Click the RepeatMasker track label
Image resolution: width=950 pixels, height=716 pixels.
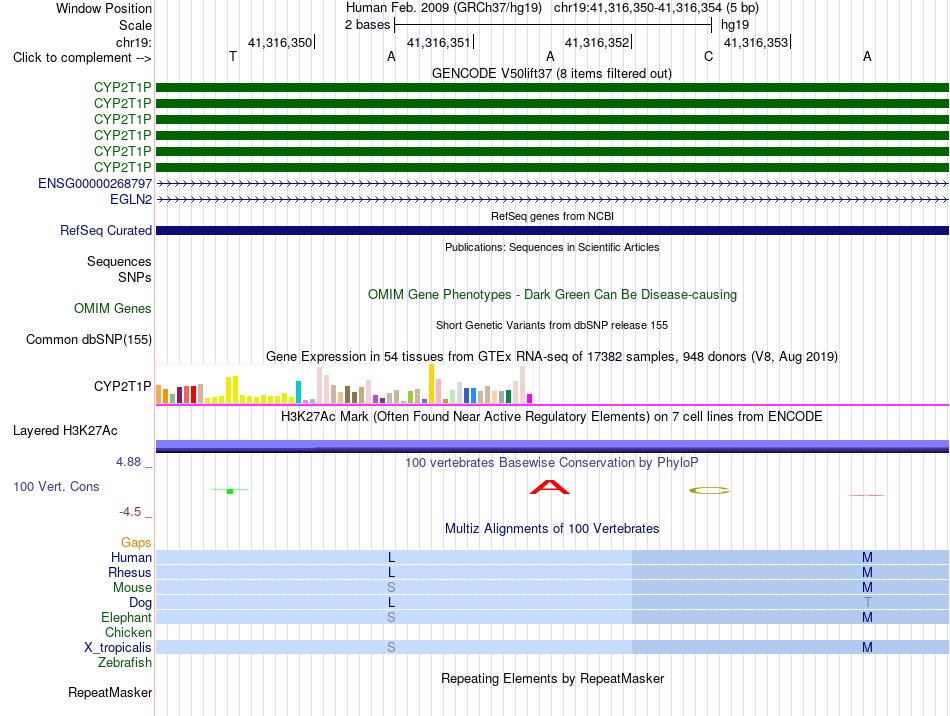point(110,692)
